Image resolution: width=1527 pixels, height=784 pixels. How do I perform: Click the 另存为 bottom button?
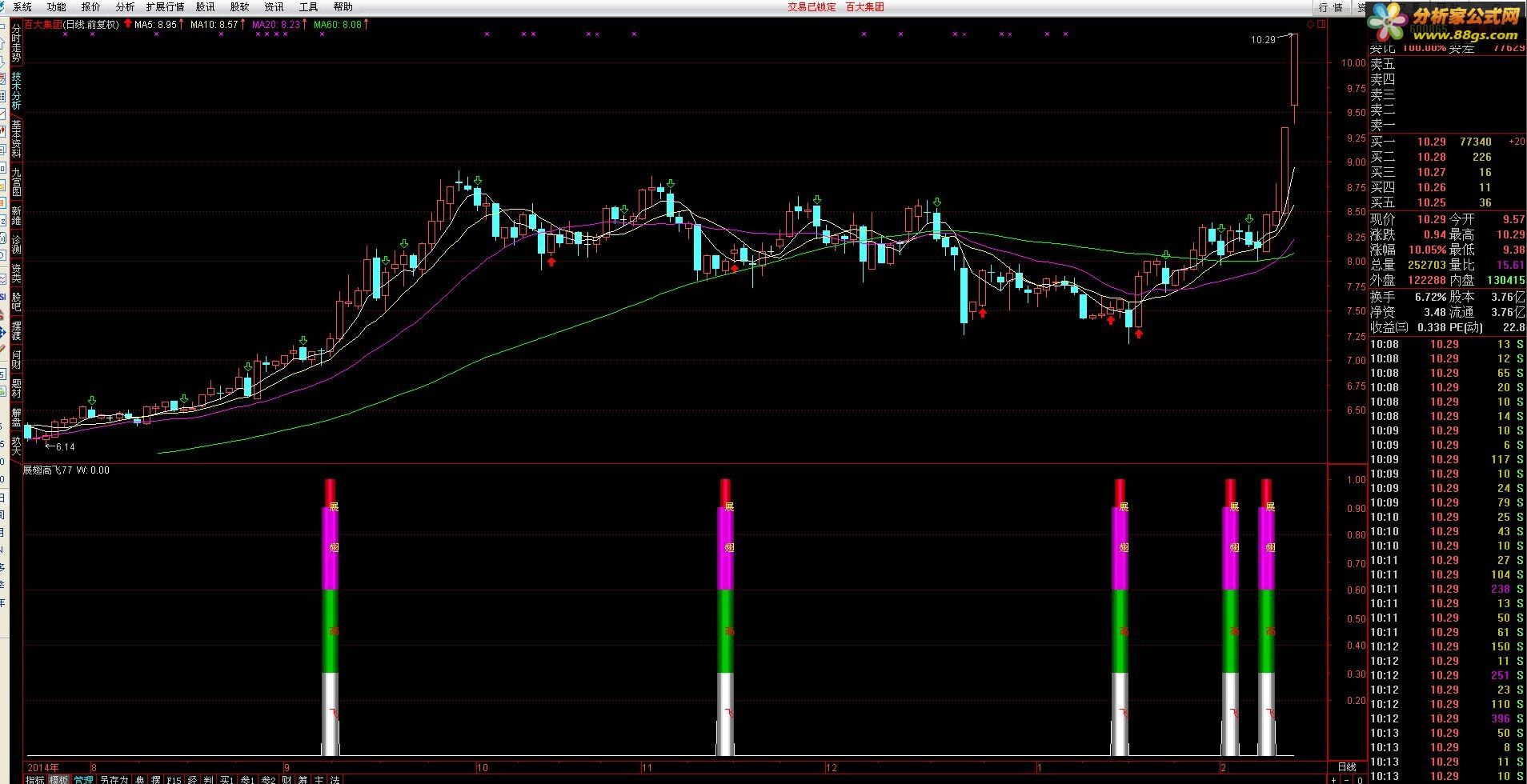coord(114,779)
